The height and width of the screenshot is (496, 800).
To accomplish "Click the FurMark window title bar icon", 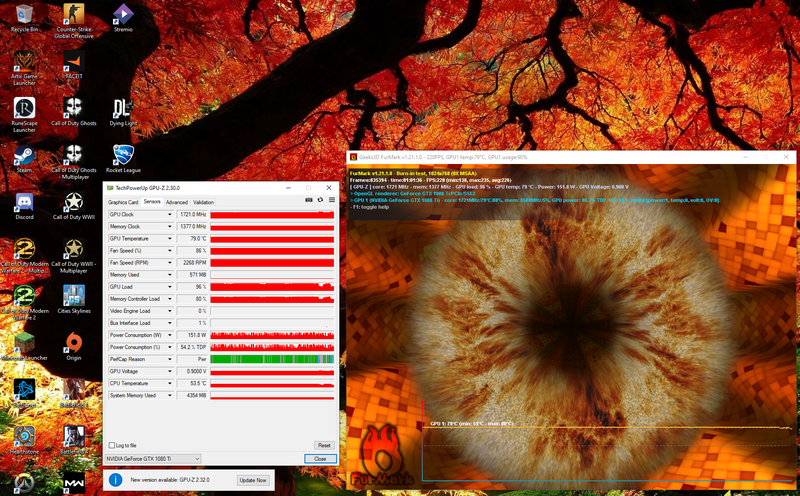I will click(x=353, y=157).
